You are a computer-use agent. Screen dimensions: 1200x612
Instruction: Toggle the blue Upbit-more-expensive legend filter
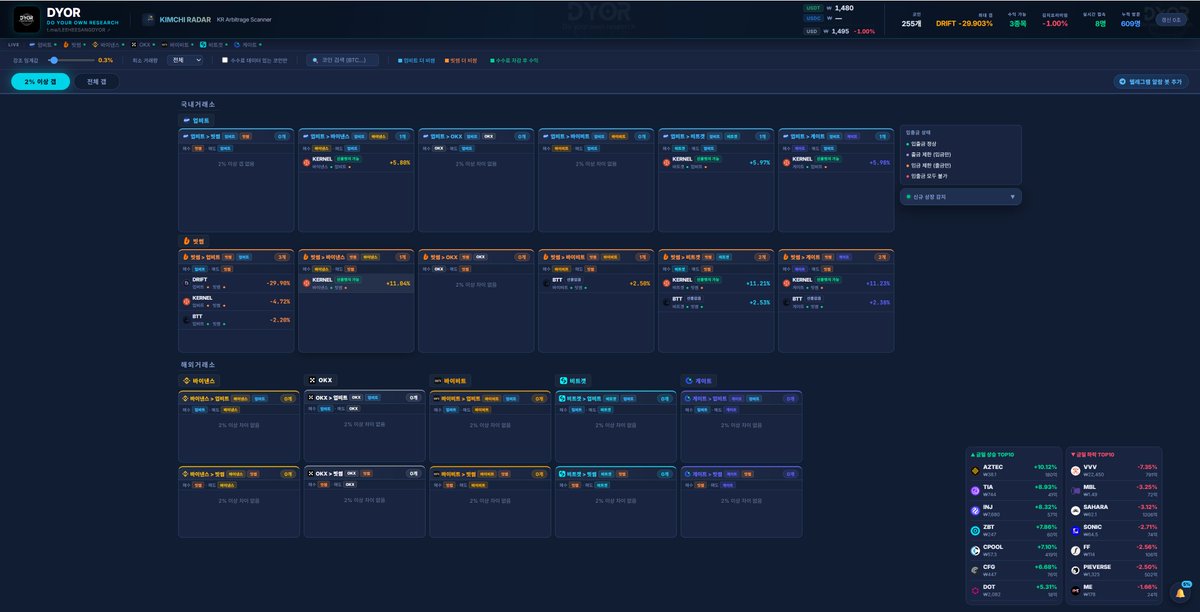[416, 60]
